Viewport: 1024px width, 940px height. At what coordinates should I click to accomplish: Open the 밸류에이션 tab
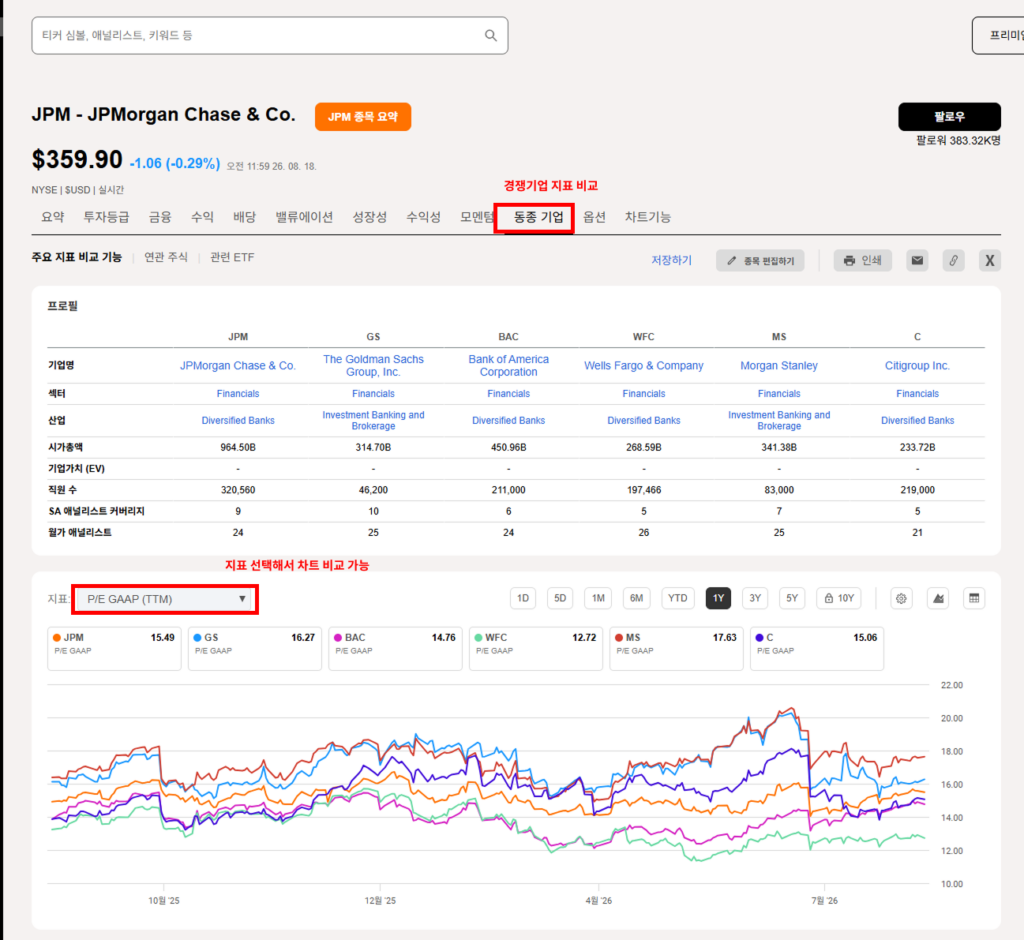304,217
